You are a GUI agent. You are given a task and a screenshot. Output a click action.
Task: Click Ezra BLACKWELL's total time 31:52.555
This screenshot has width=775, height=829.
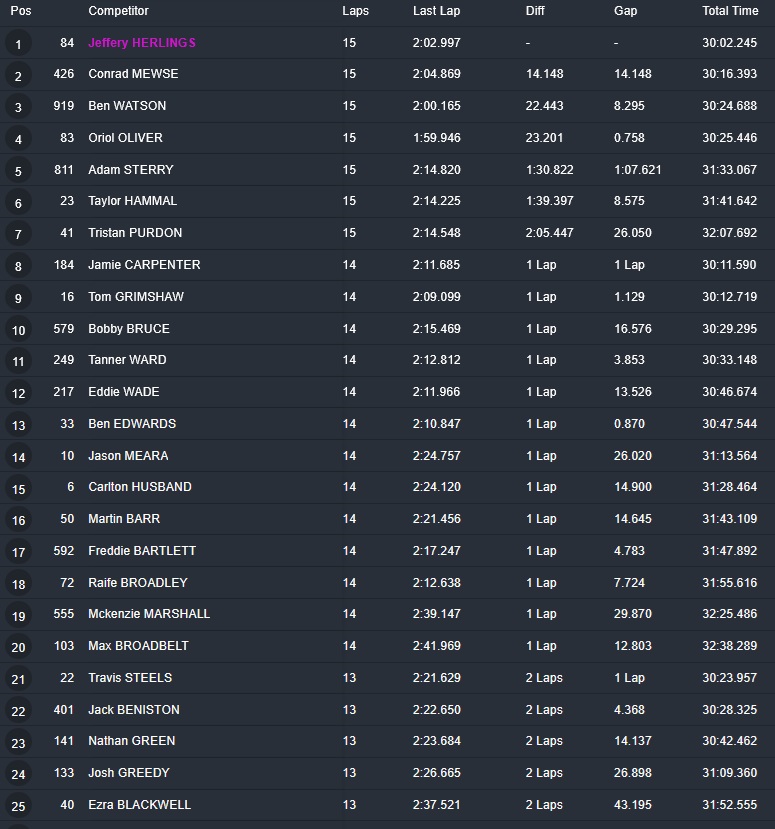tap(729, 805)
